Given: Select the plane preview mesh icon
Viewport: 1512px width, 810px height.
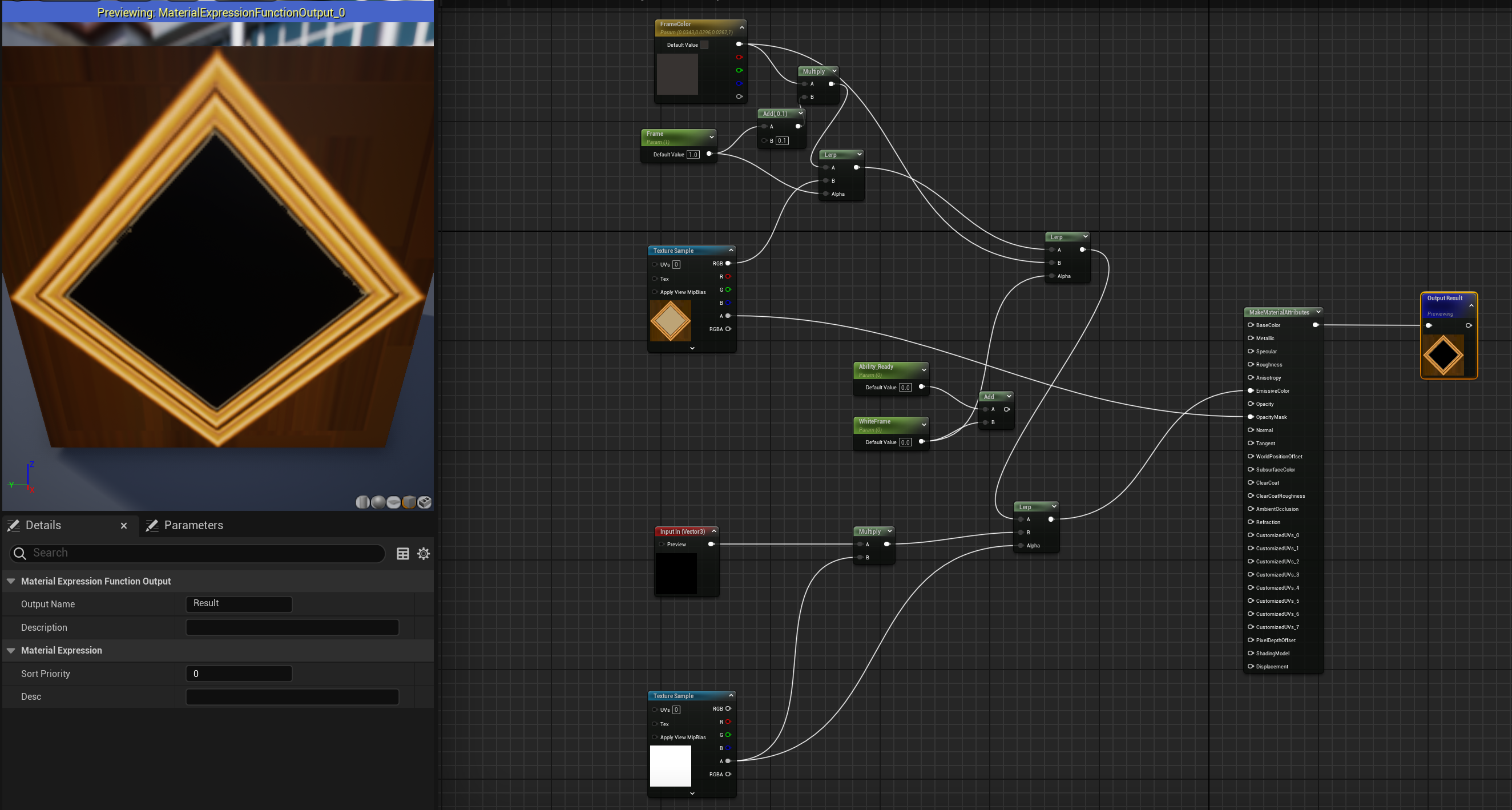Looking at the screenshot, I should [x=393, y=502].
